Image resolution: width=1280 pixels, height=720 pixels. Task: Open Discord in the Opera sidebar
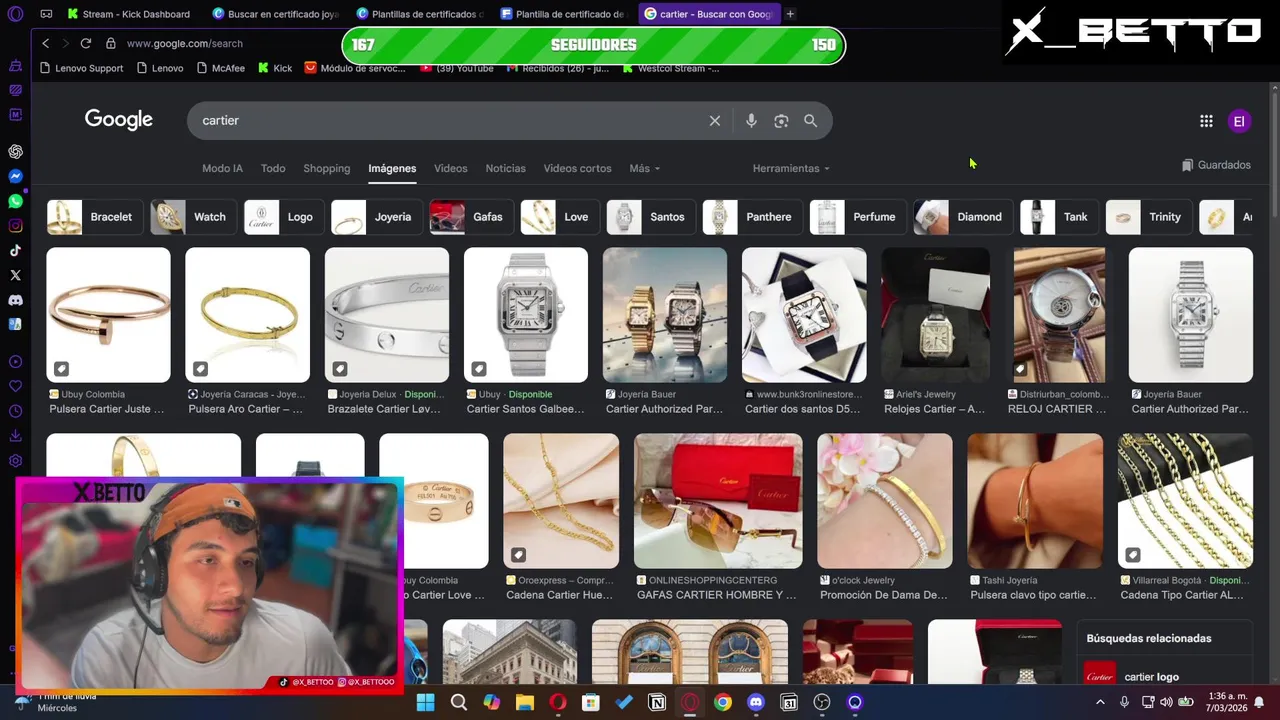click(x=15, y=300)
